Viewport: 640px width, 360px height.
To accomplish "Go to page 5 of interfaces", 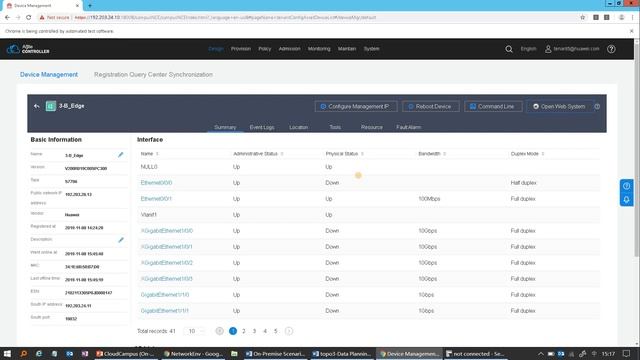I will 276,331.
